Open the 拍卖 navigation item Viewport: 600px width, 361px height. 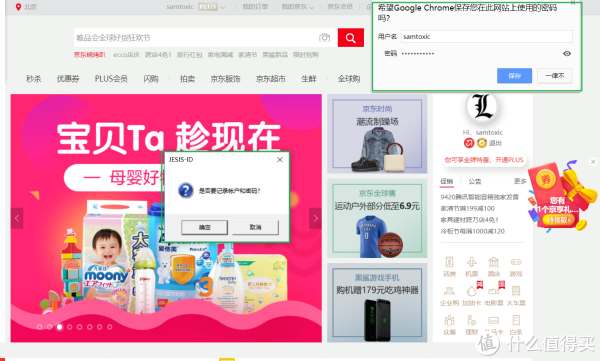click(x=188, y=79)
